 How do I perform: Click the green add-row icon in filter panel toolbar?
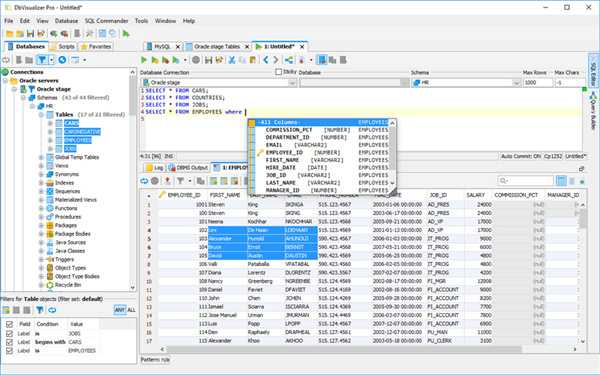(x=6, y=310)
